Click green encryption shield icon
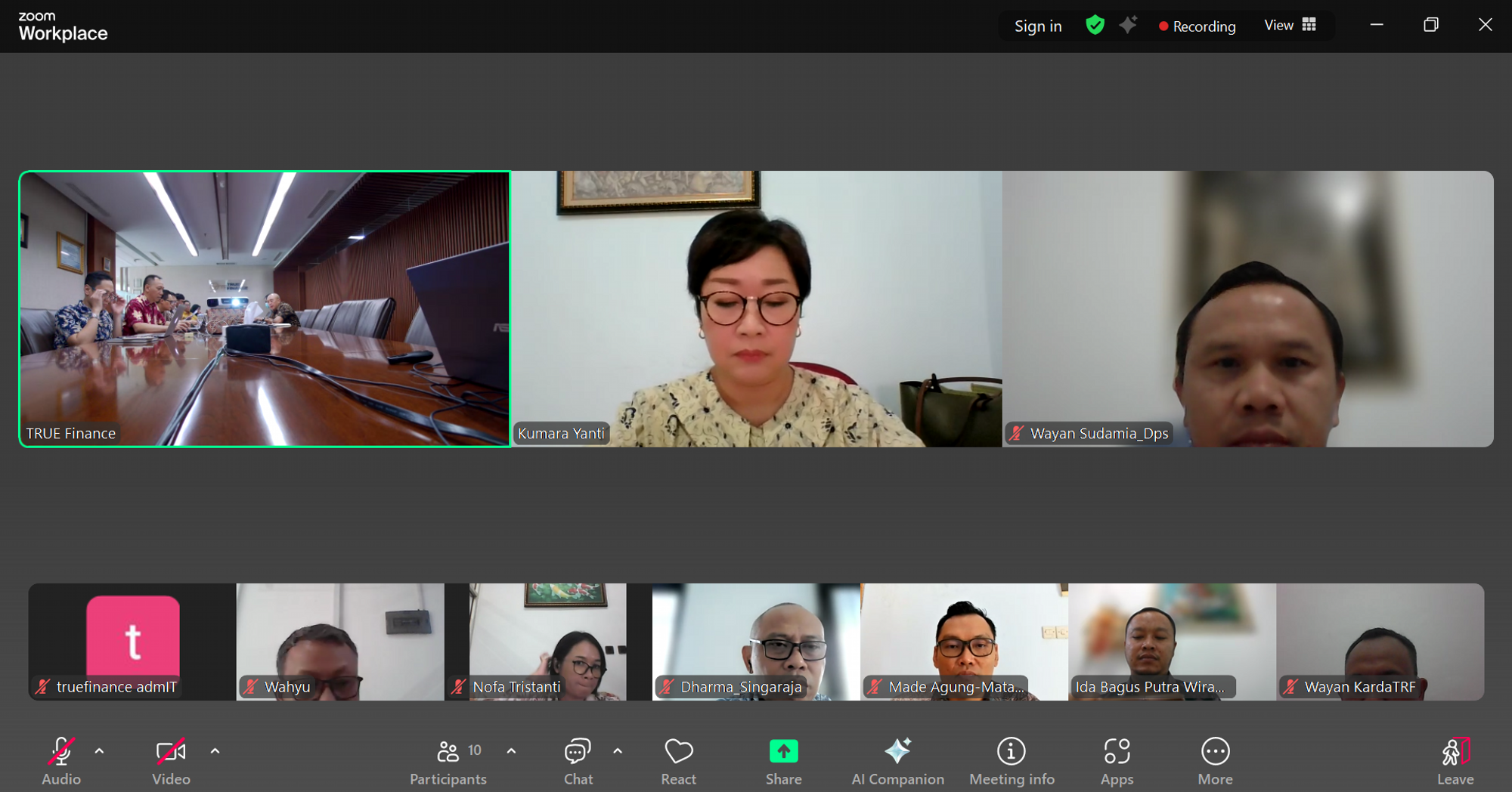 coord(1095,26)
